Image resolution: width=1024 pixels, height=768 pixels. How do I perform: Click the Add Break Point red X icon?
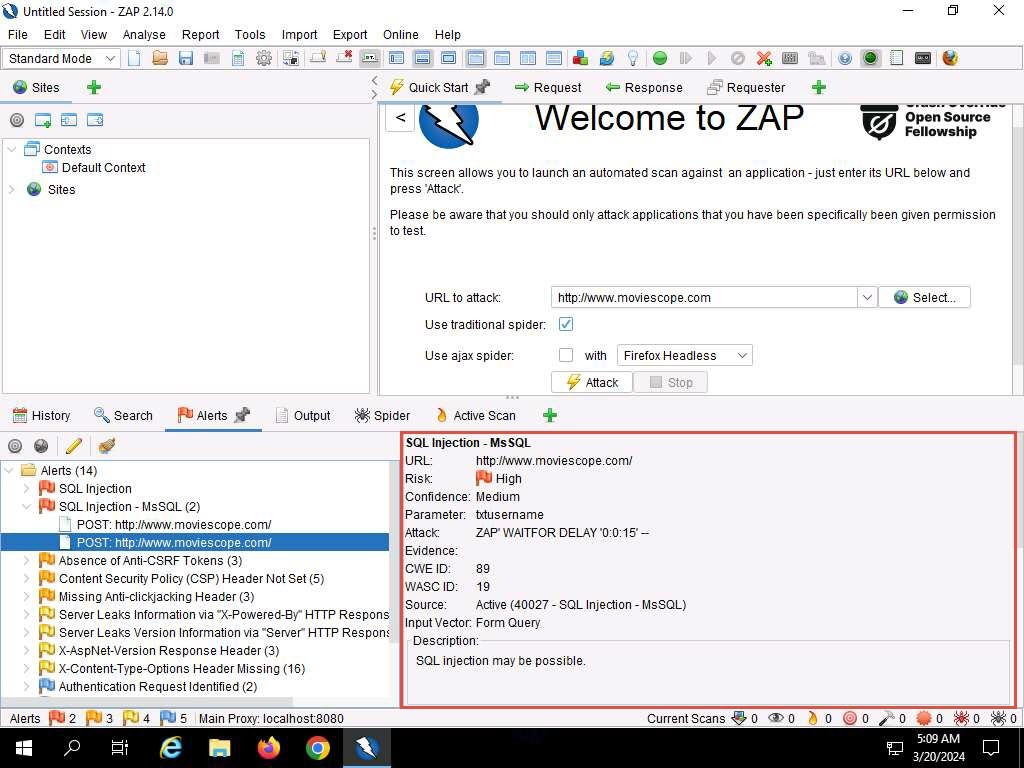tap(764, 58)
